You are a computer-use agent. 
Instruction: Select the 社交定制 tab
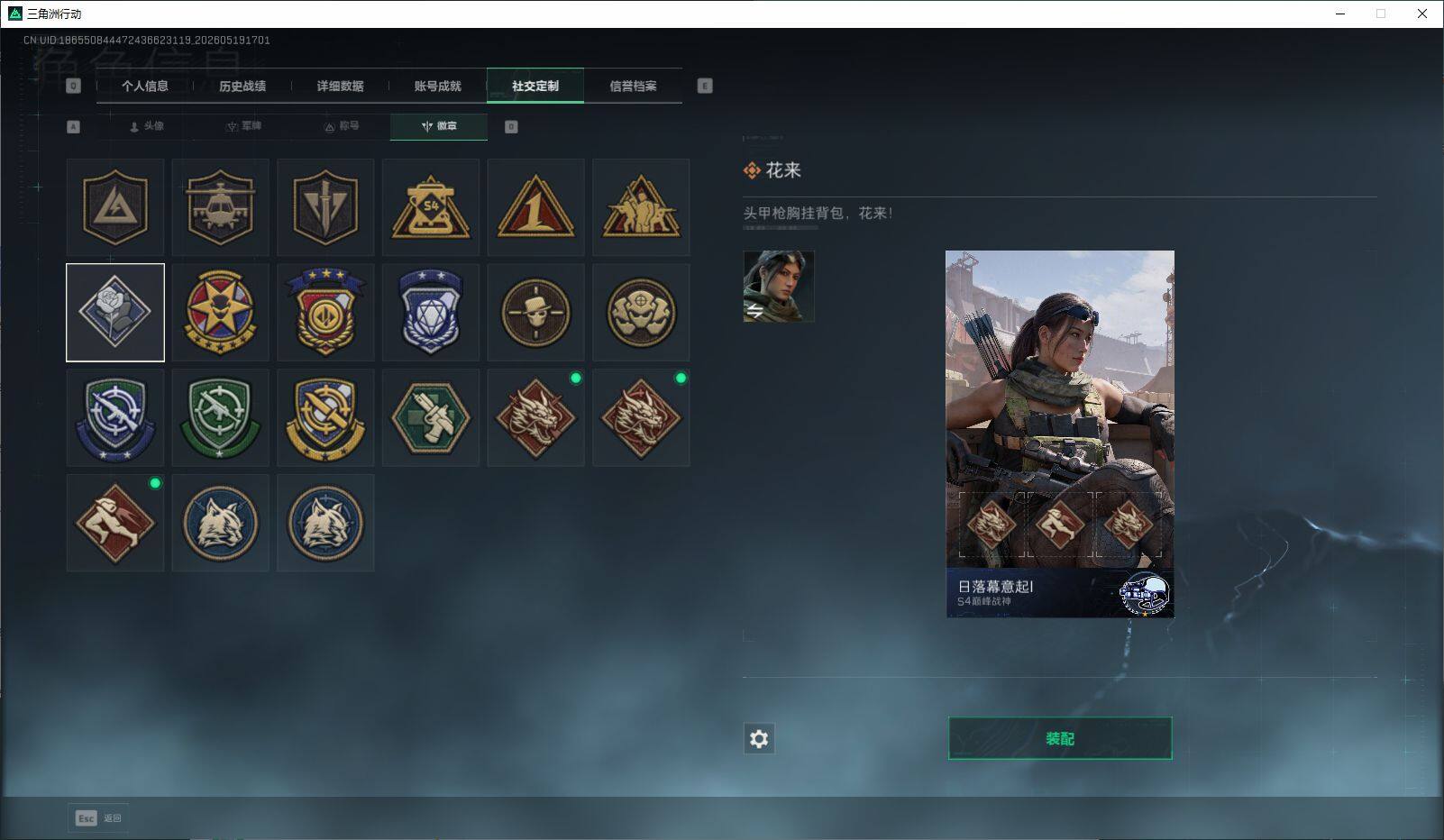tap(535, 86)
